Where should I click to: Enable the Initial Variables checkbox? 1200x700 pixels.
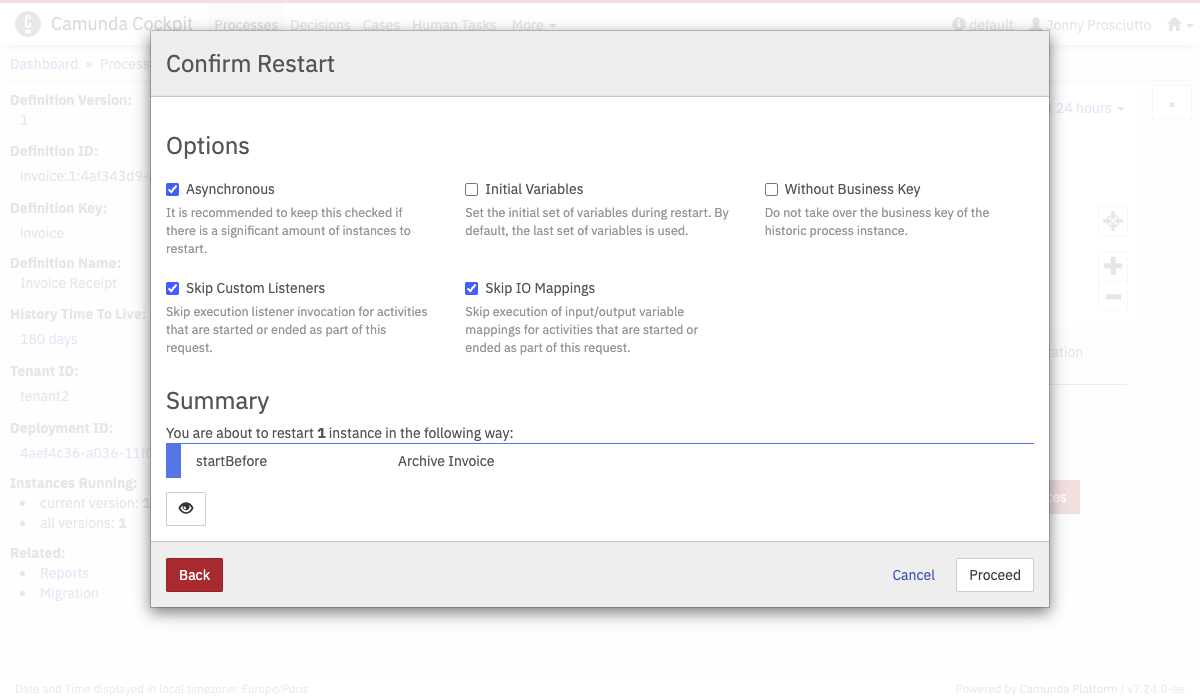[x=472, y=189]
